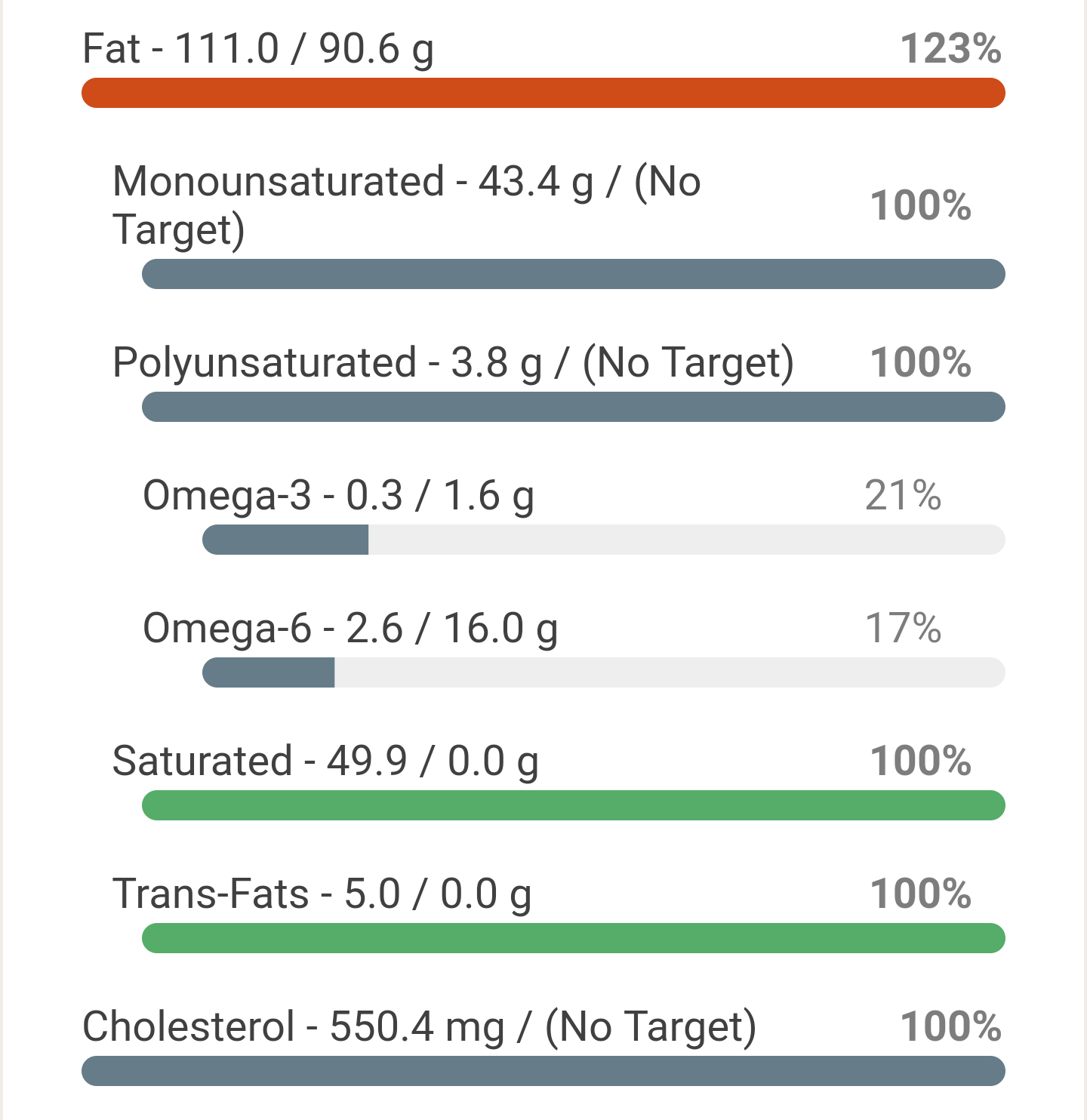Screen dimensions: 1087x1120
Task: Click the Omega-3 progress bar filled portion
Action: click(285, 540)
